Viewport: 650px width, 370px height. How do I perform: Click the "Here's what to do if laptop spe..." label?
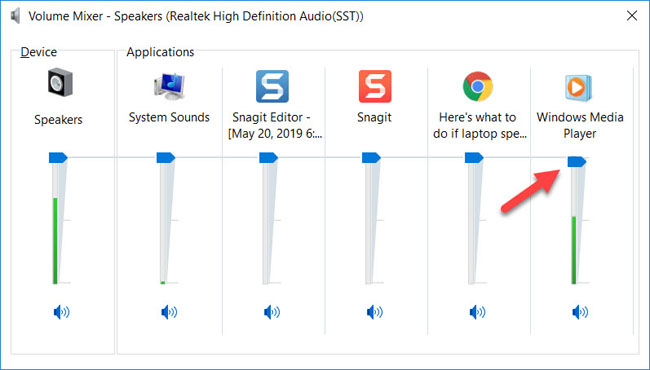[480, 126]
